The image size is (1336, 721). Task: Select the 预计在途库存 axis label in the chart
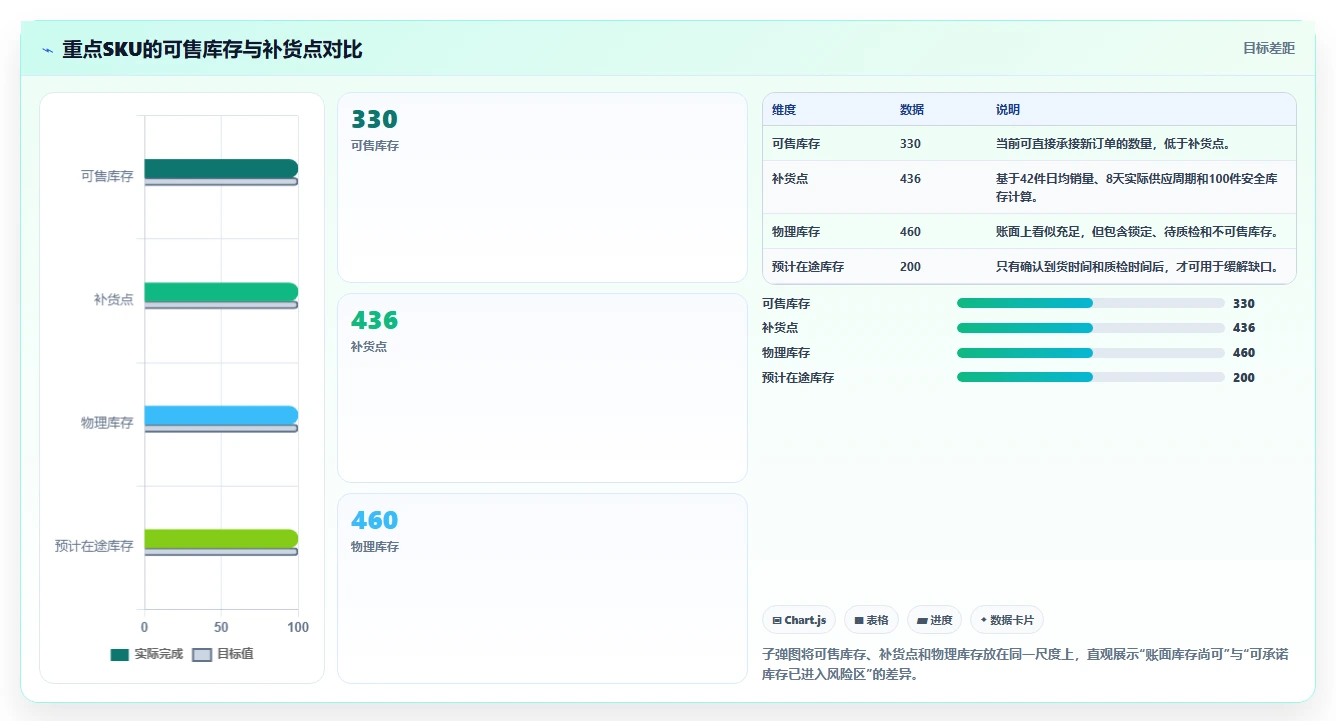(94, 546)
